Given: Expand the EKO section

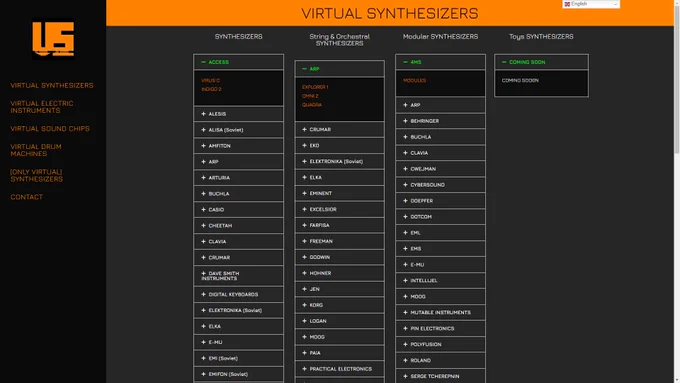Looking at the screenshot, I should pos(340,145).
